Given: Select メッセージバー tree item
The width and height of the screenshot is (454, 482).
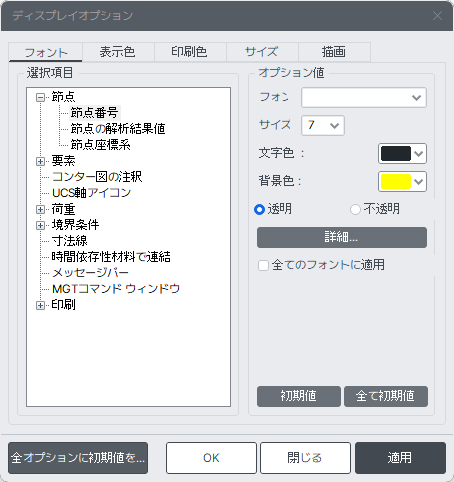Looking at the screenshot, I should point(90,273).
